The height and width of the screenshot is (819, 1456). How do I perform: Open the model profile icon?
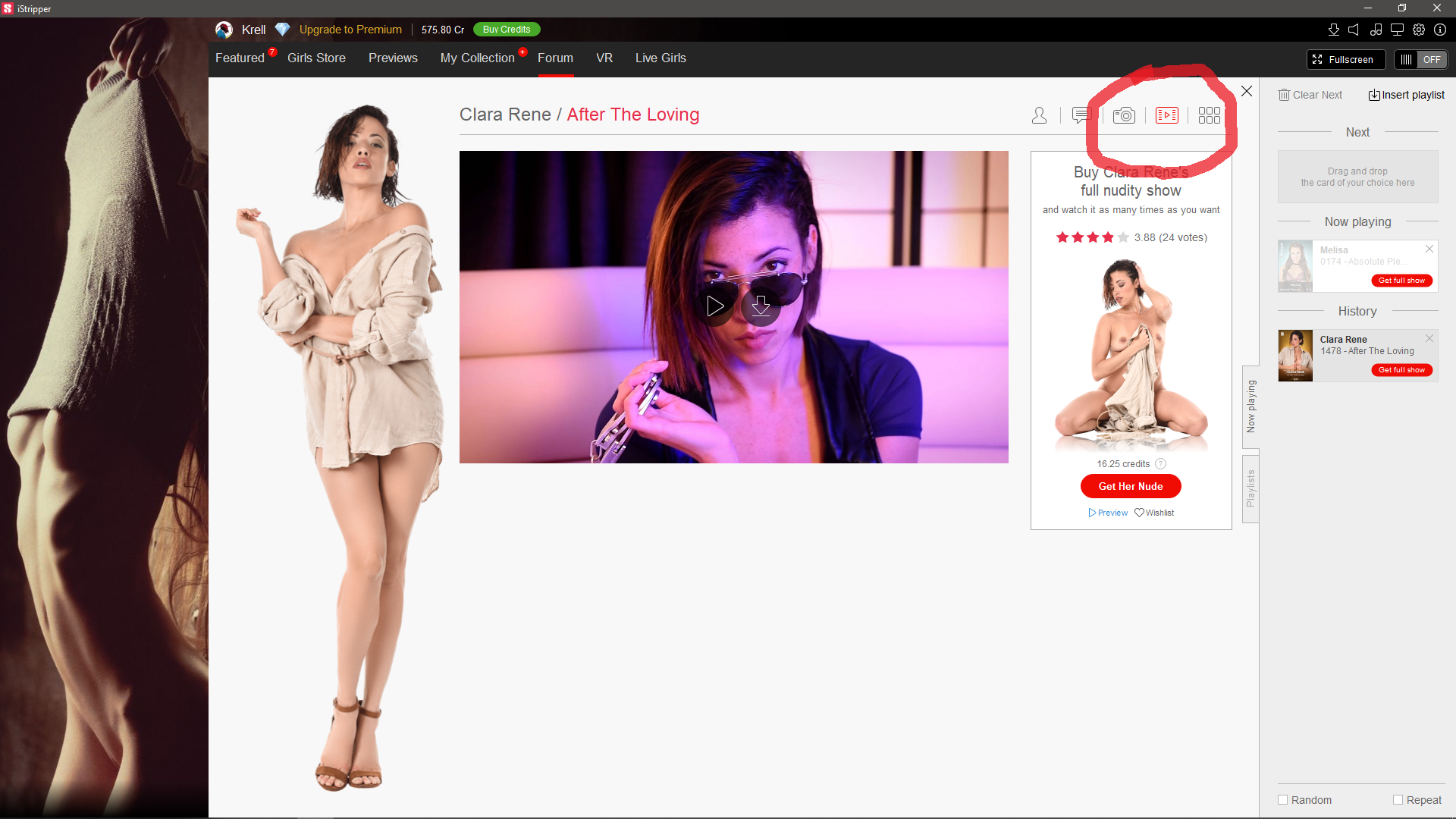[x=1039, y=115]
